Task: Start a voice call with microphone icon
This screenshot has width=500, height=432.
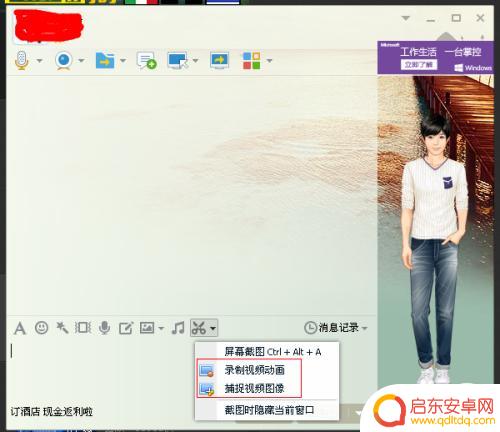Action: [x=22, y=60]
